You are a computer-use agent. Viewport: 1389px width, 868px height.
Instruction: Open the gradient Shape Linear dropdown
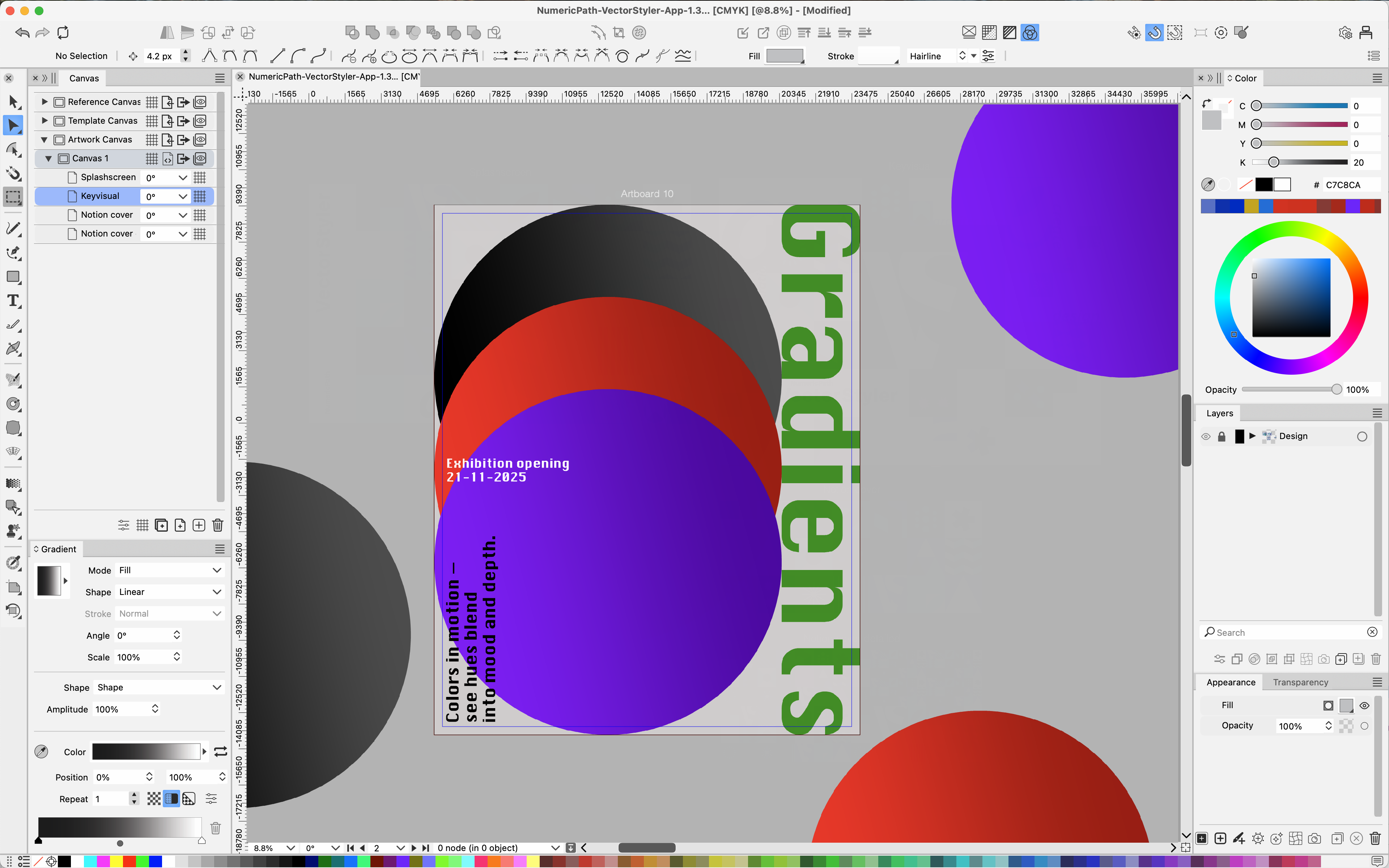coord(170,592)
